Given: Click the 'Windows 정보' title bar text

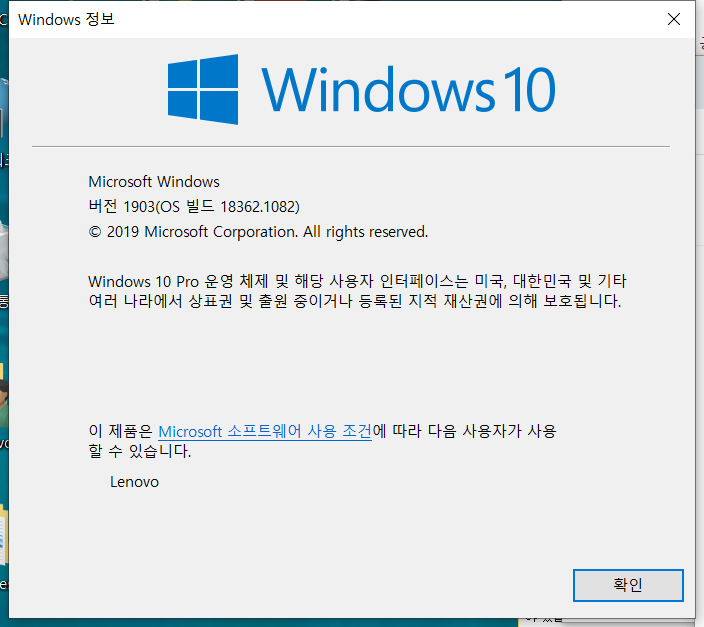Looking at the screenshot, I should [66, 19].
